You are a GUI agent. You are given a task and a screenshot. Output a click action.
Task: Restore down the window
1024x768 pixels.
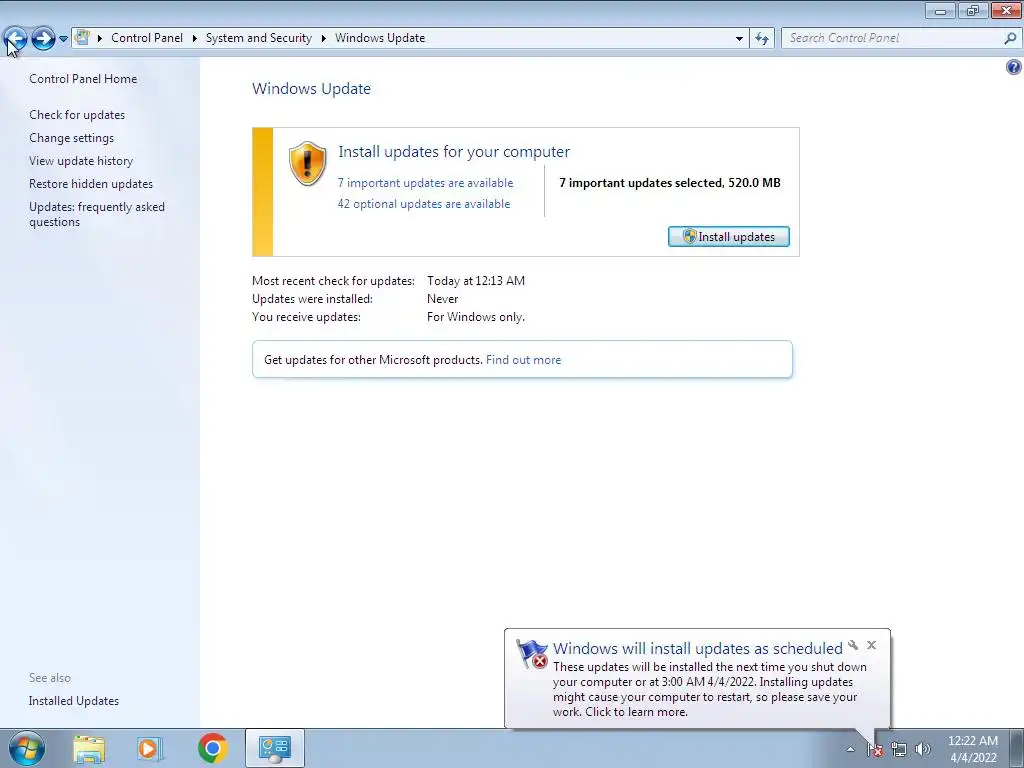click(x=973, y=10)
